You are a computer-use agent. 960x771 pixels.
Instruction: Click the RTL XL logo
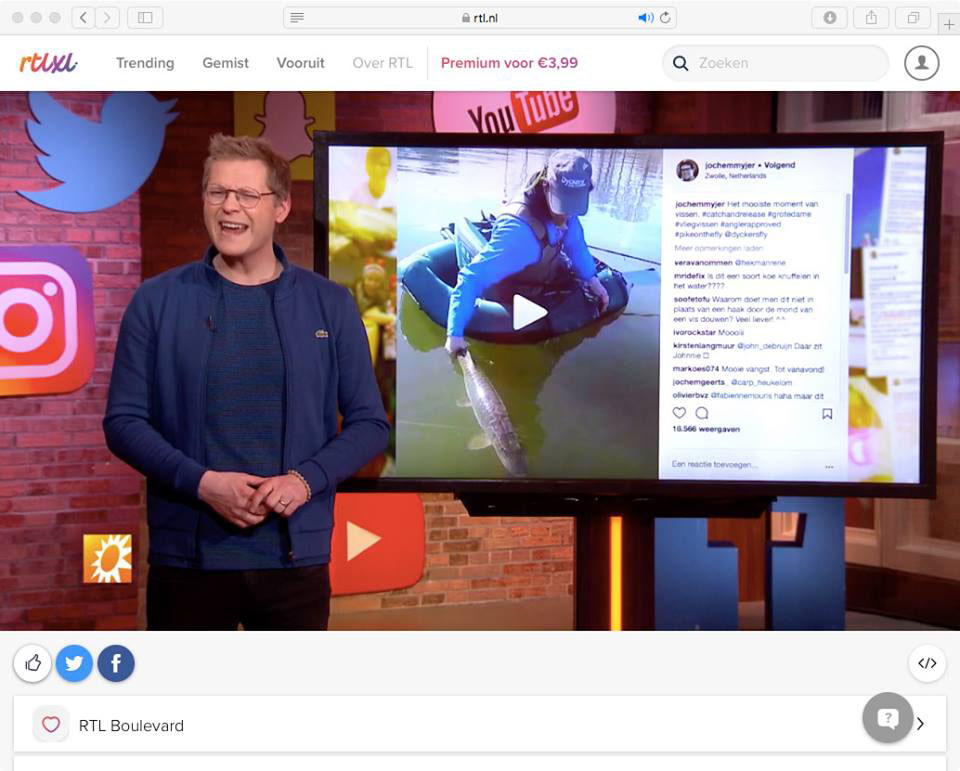coord(48,63)
